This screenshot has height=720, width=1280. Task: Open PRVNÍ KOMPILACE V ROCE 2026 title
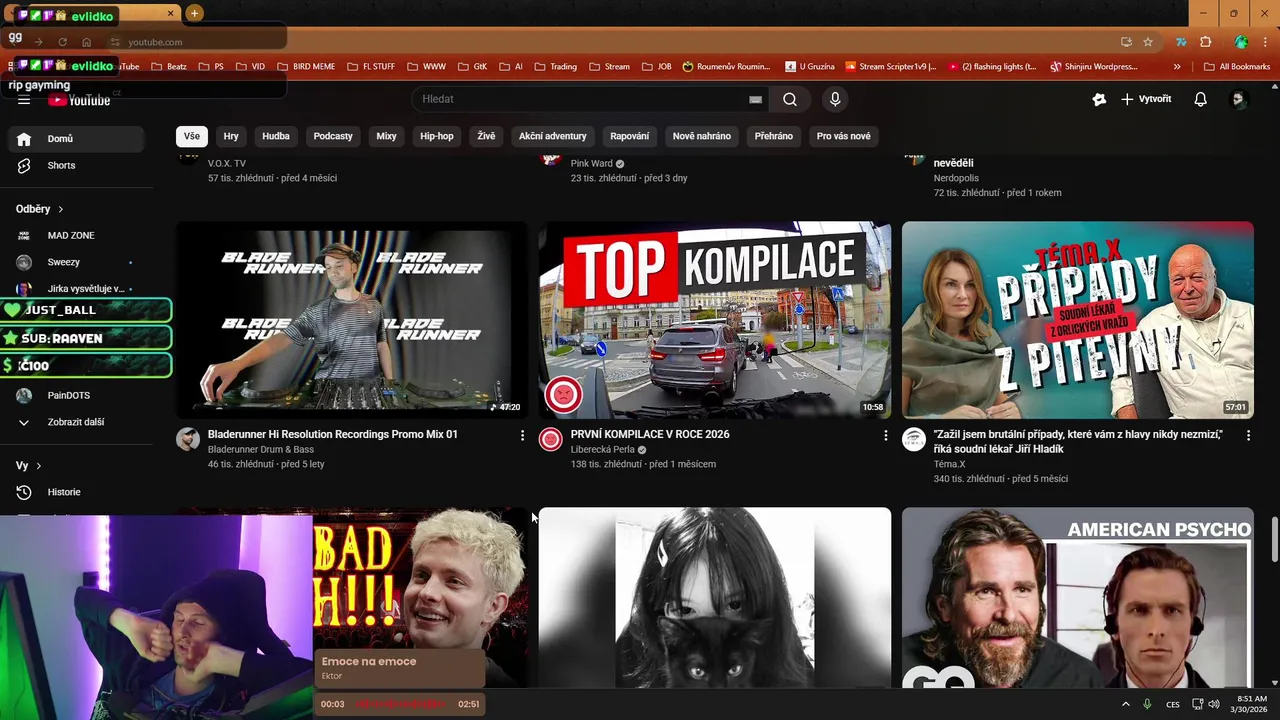click(x=650, y=434)
